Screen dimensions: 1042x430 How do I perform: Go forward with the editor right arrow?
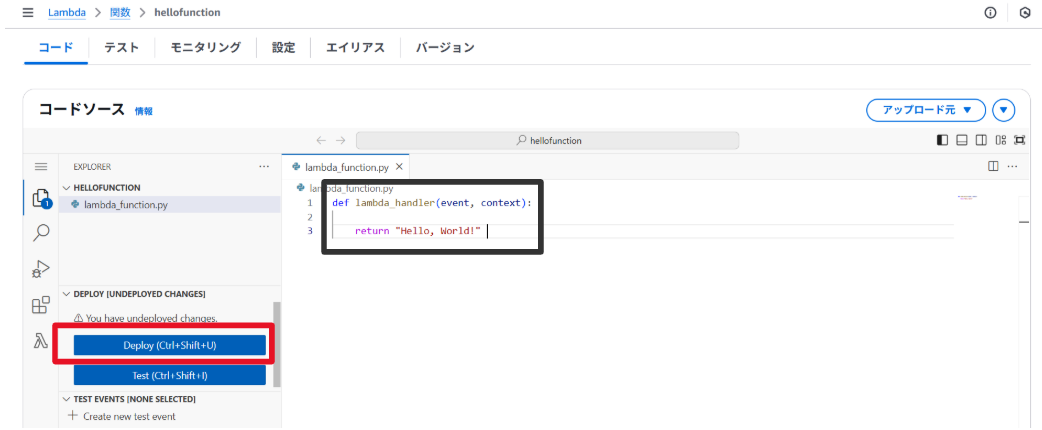[341, 140]
